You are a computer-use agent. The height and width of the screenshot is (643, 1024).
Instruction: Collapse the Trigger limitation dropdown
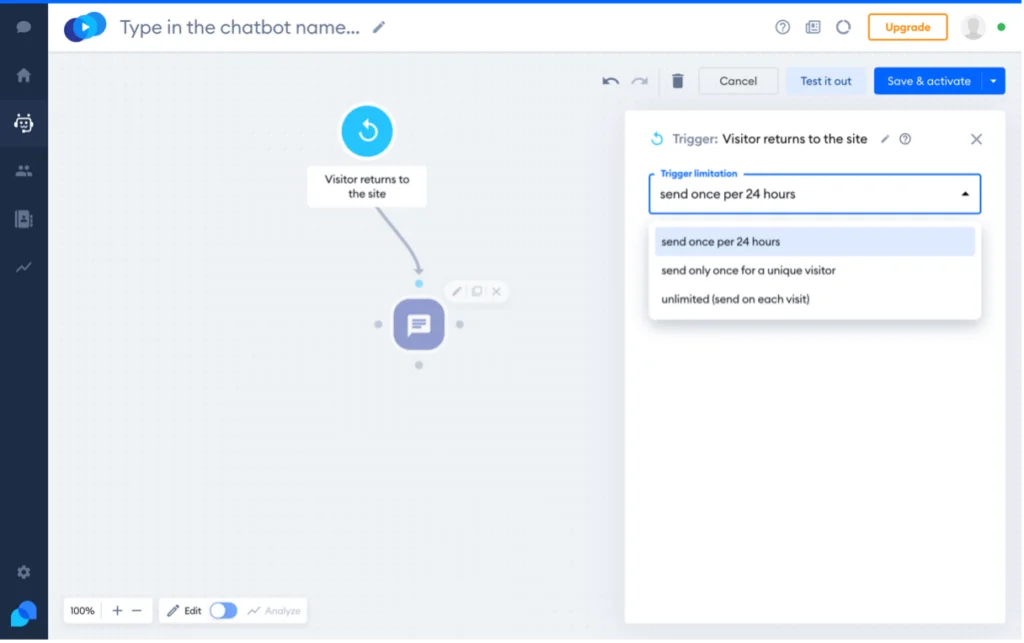coord(964,194)
